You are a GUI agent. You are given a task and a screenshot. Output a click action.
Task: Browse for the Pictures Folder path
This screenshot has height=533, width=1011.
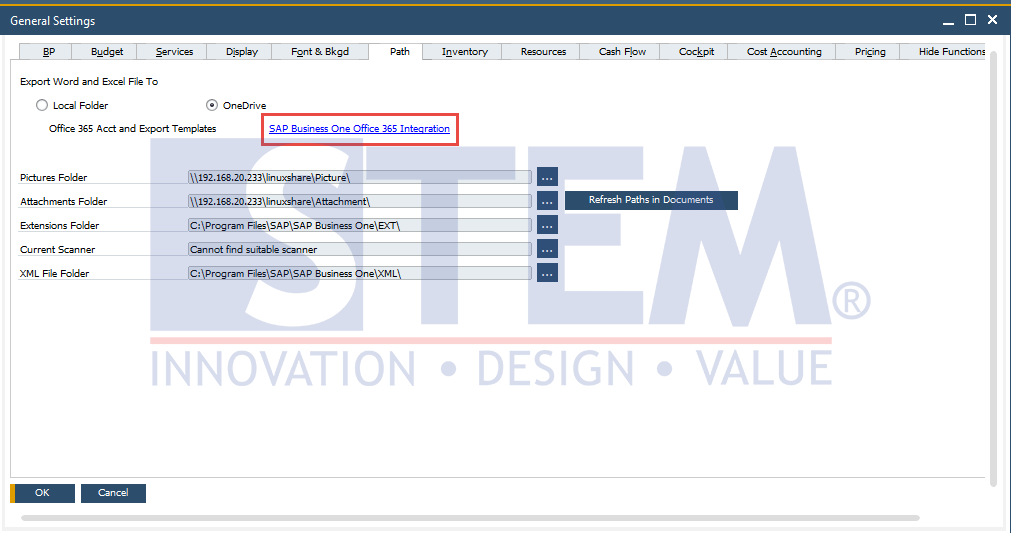(x=547, y=177)
